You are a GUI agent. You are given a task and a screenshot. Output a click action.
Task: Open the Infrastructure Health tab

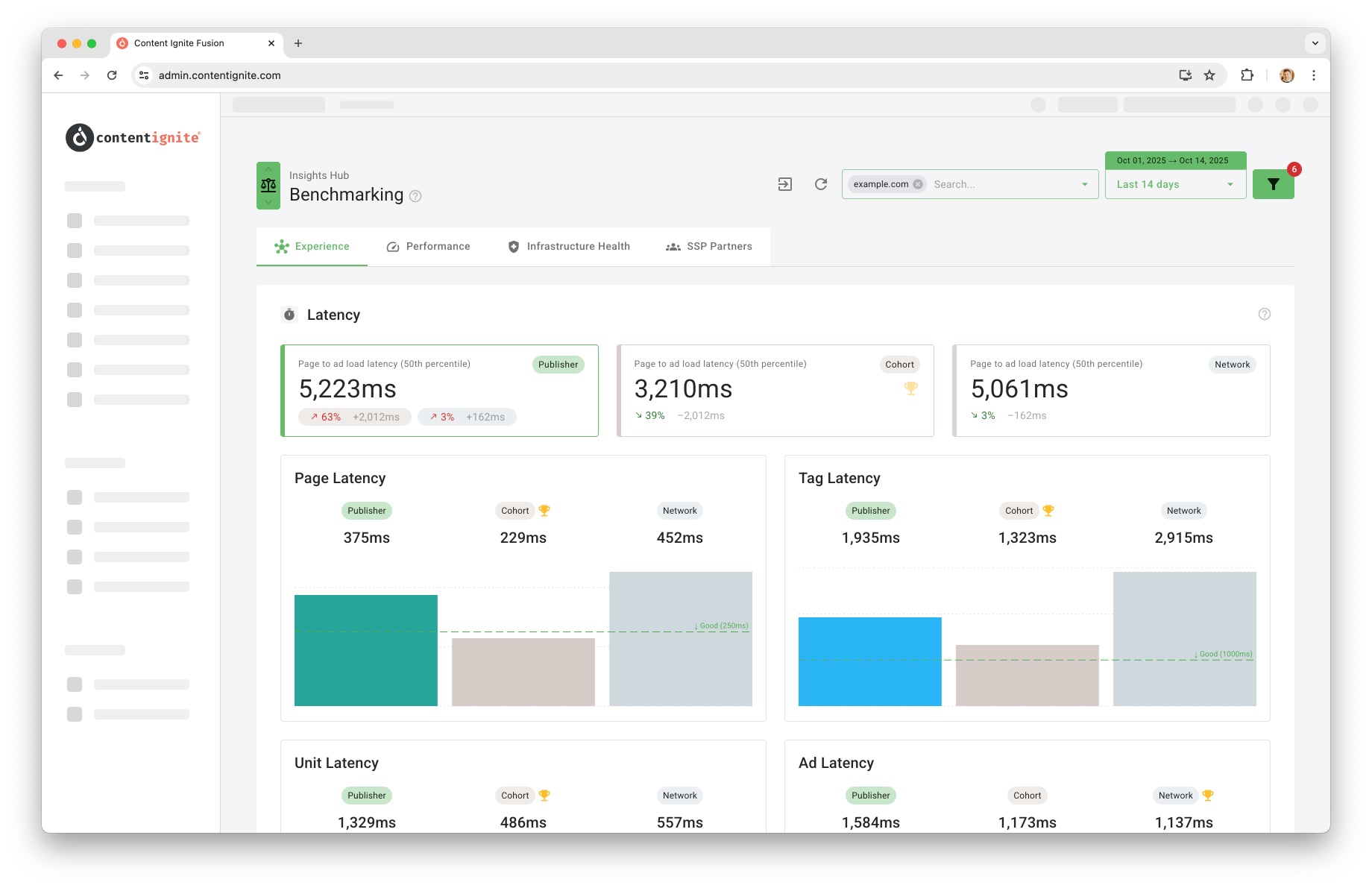click(x=569, y=247)
